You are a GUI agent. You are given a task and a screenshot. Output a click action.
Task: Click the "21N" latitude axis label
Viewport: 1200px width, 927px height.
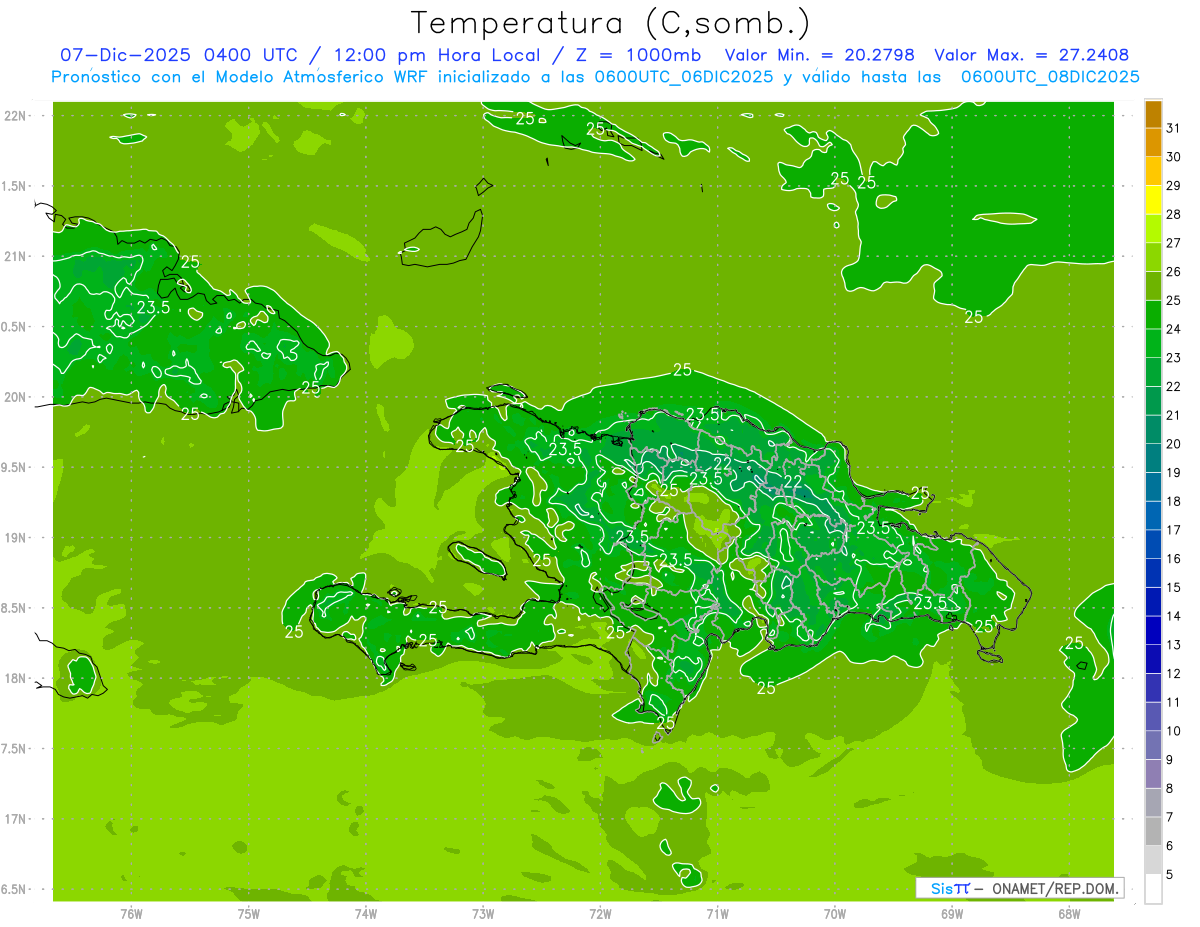(x=17, y=256)
